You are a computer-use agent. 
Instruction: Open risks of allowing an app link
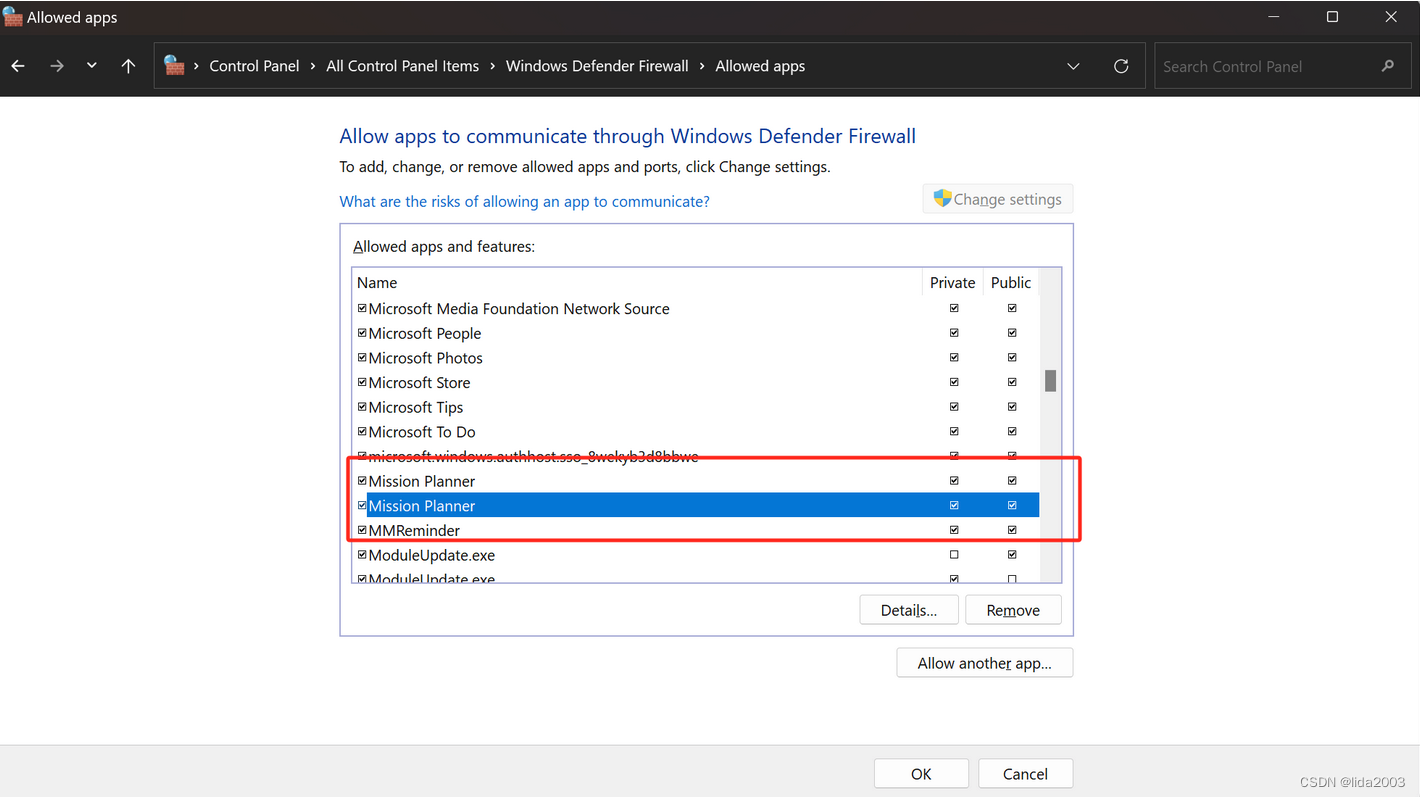coord(524,201)
